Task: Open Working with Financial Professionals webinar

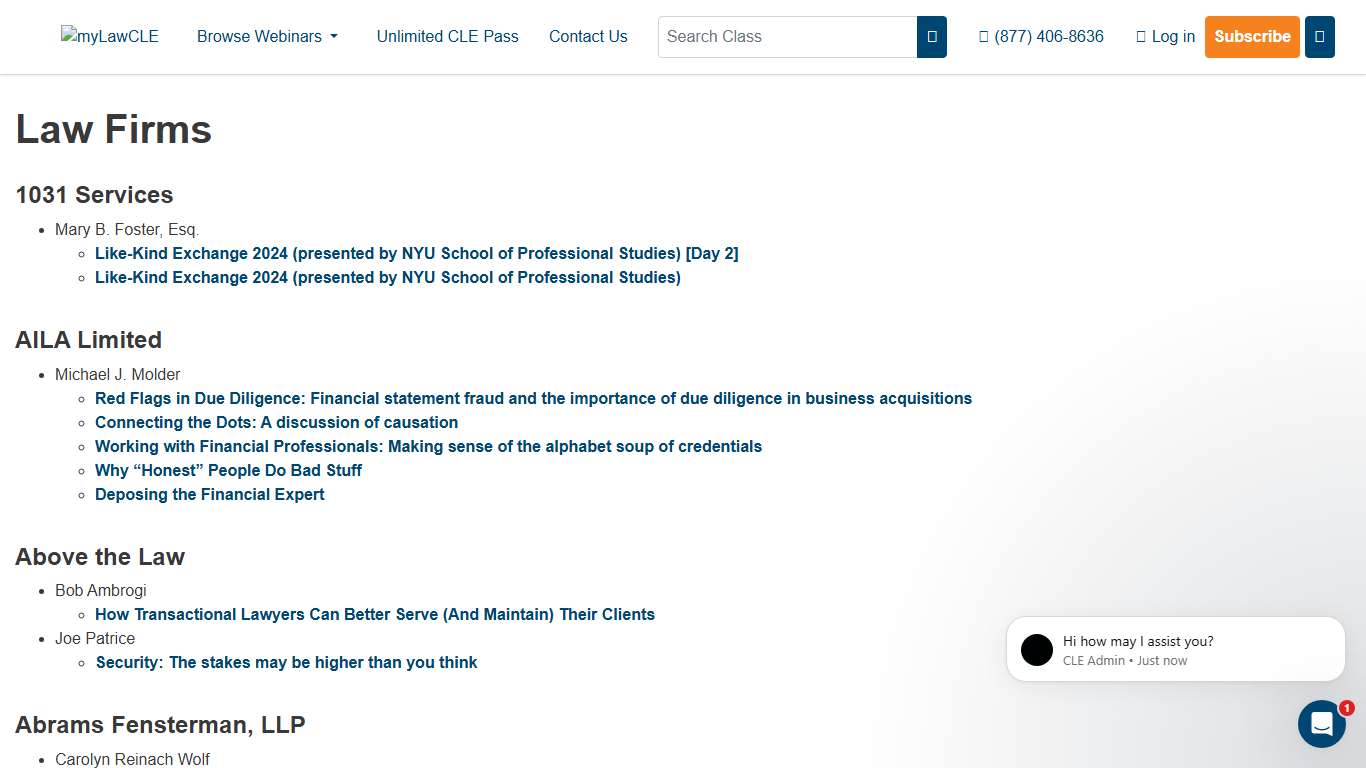Action: [428, 447]
